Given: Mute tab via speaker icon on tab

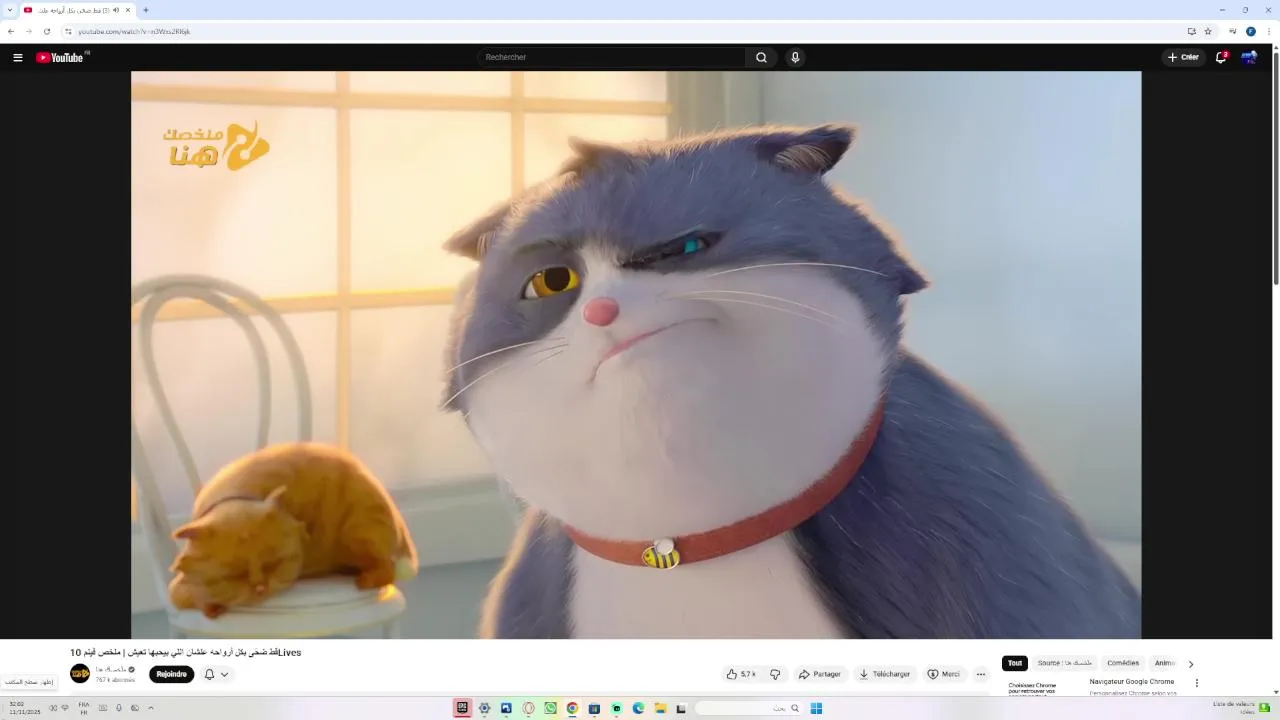Looking at the screenshot, I should [115, 10].
